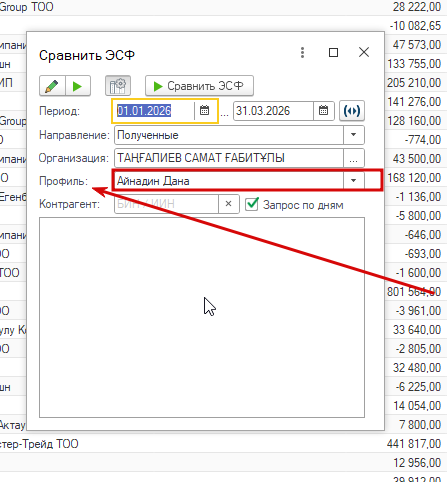Run the Сравнить ЭСФ button
The width and height of the screenshot is (447, 482).
[199, 86]
